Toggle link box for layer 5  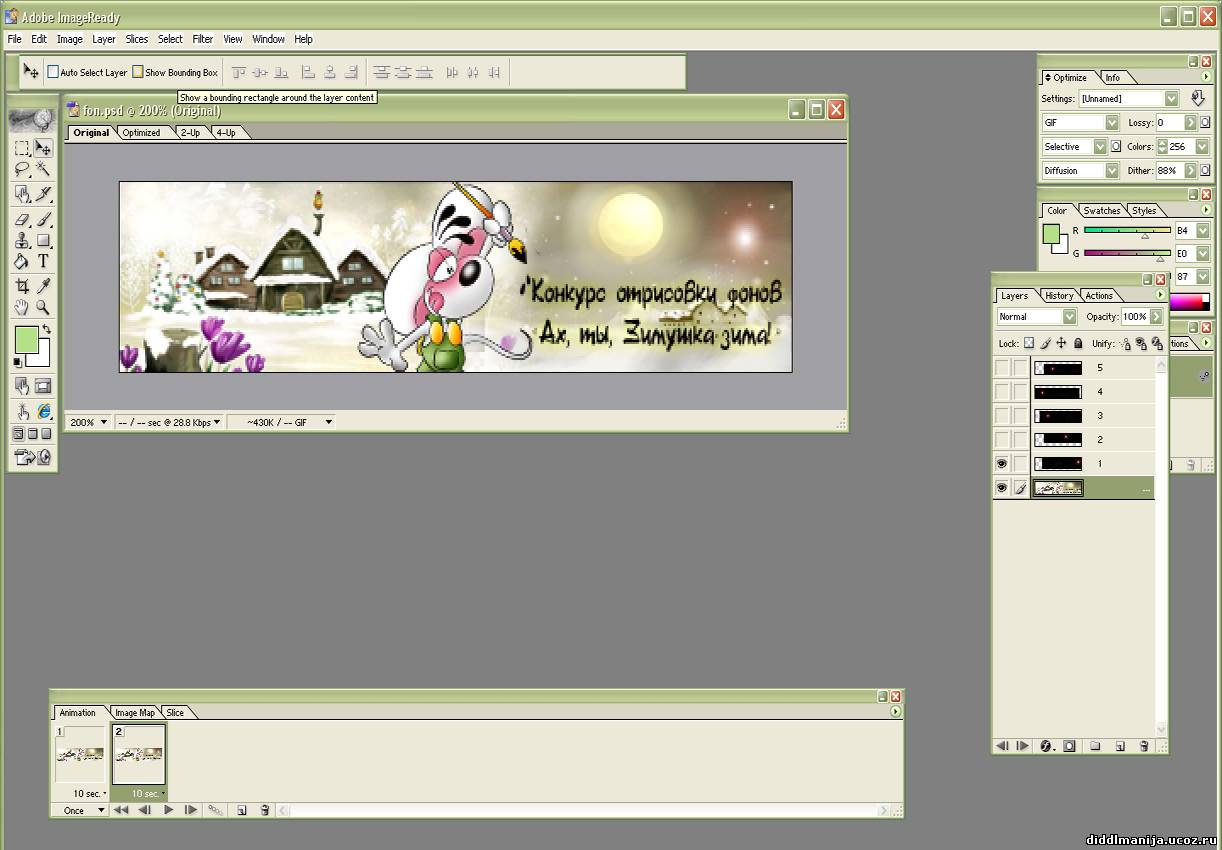pos(1020,368)
